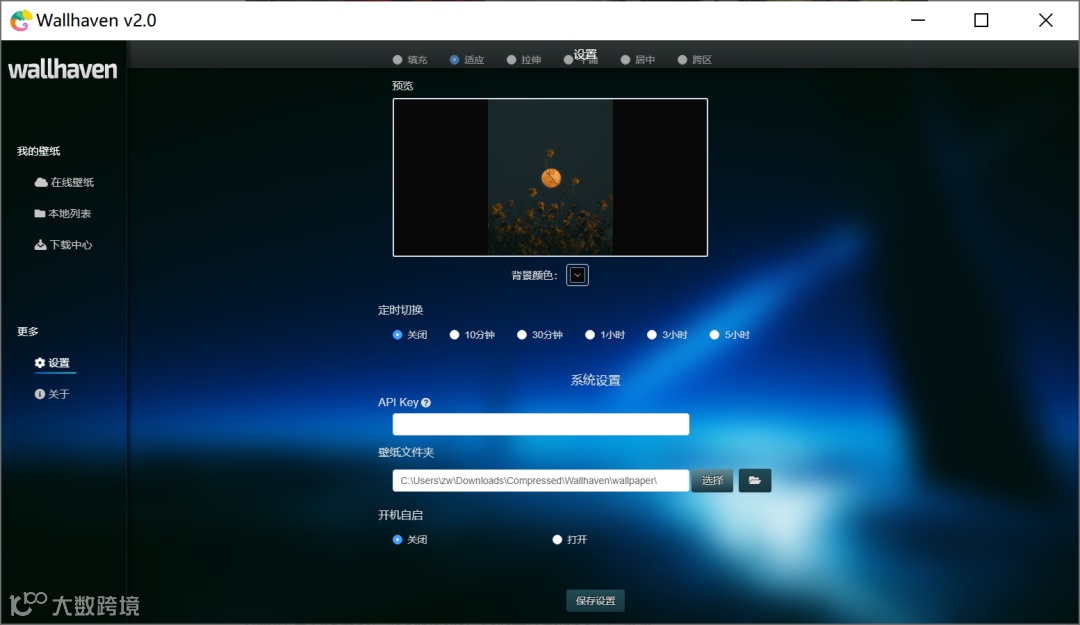Click the Wallhaven app icon in title bar
This screenshot has height=625, width=1080.
point(21,20)
